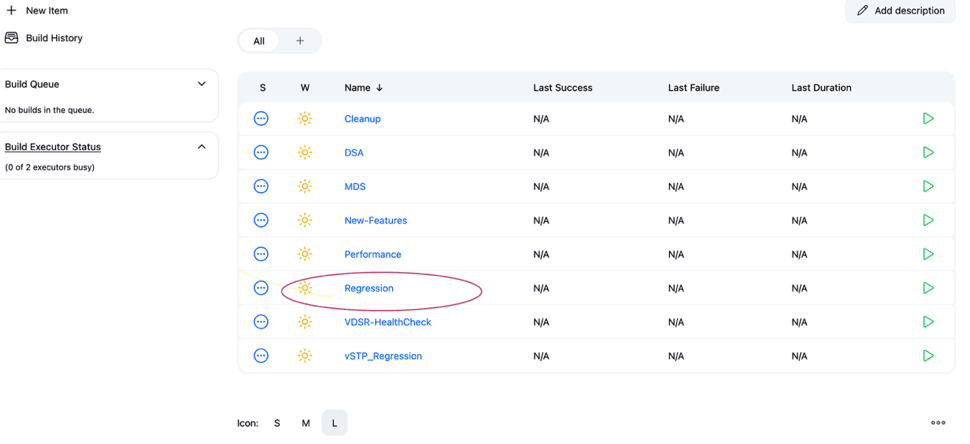Image resolution: width=970 pixels, height=444 pixels.
Task: Click status icon for DSA job
Action: 261,153
